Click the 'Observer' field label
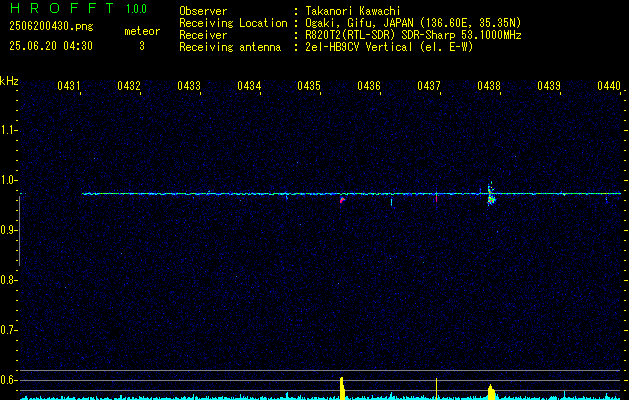The width and height of the screenshot is (629, 400). pyautogui.click(x=203, y=11)
